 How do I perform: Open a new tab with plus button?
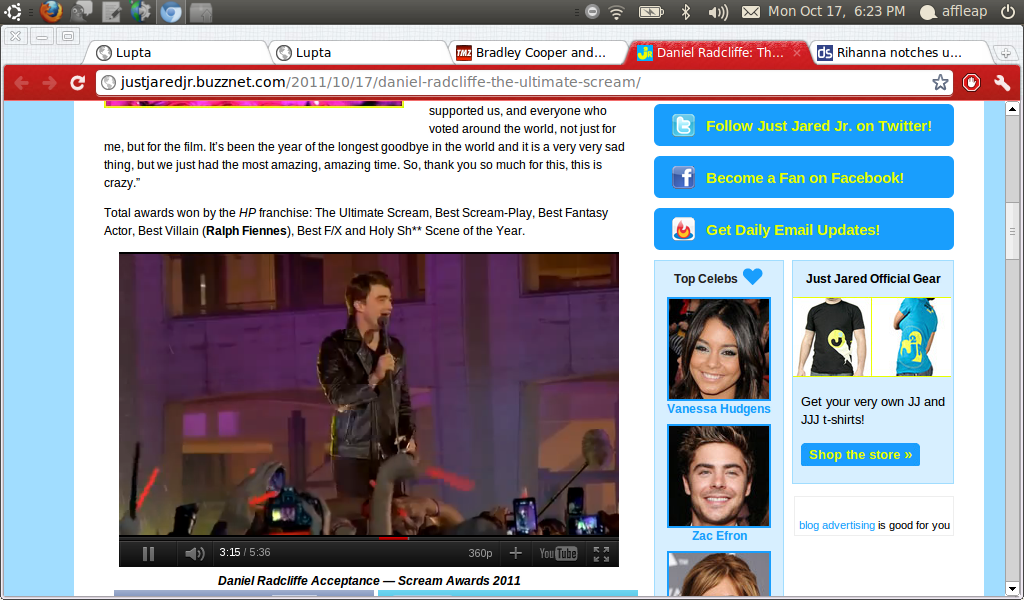coord(1005,54)
